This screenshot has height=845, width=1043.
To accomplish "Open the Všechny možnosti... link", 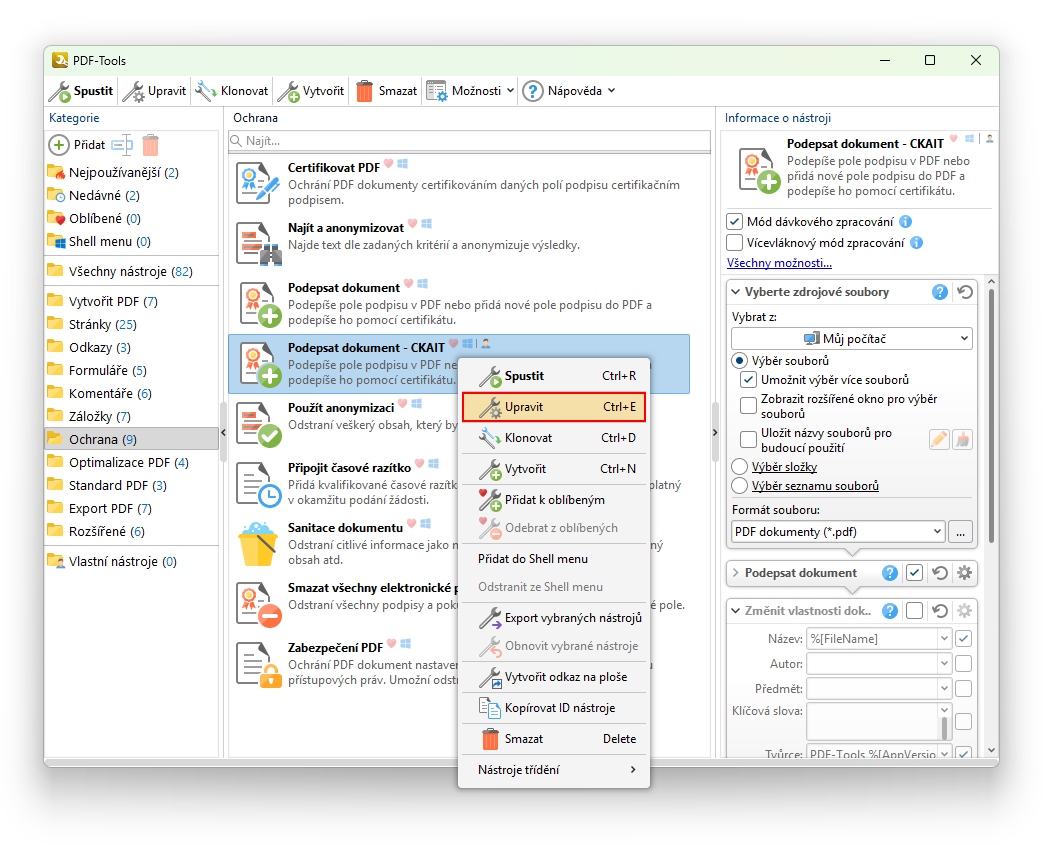I will click(x=779, y=263).
